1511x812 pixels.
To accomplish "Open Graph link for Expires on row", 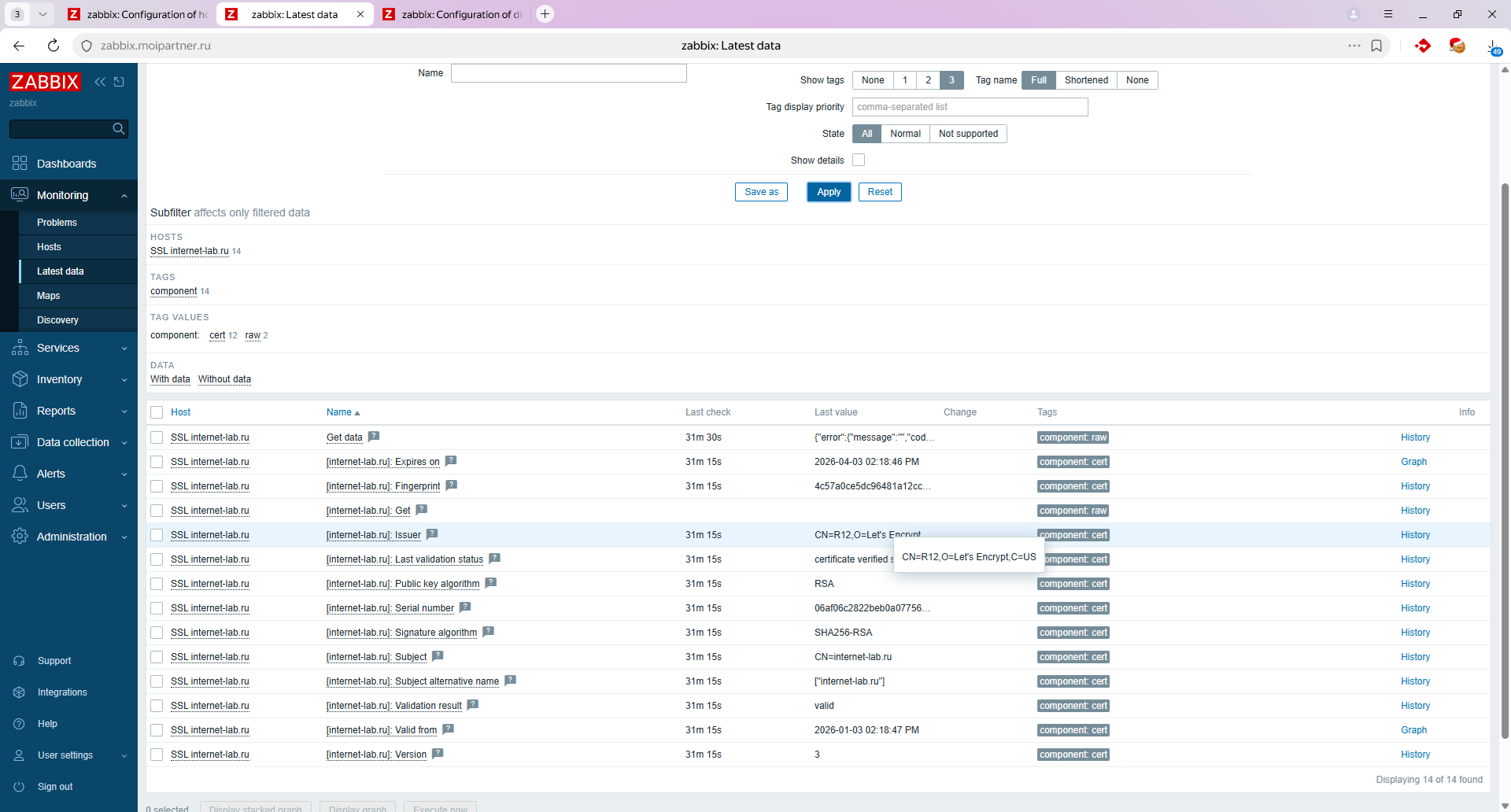I will point(1413,462).
